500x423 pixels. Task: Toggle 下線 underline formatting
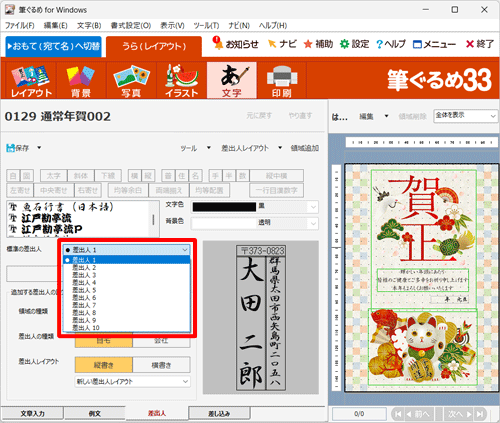pos(108,176)
